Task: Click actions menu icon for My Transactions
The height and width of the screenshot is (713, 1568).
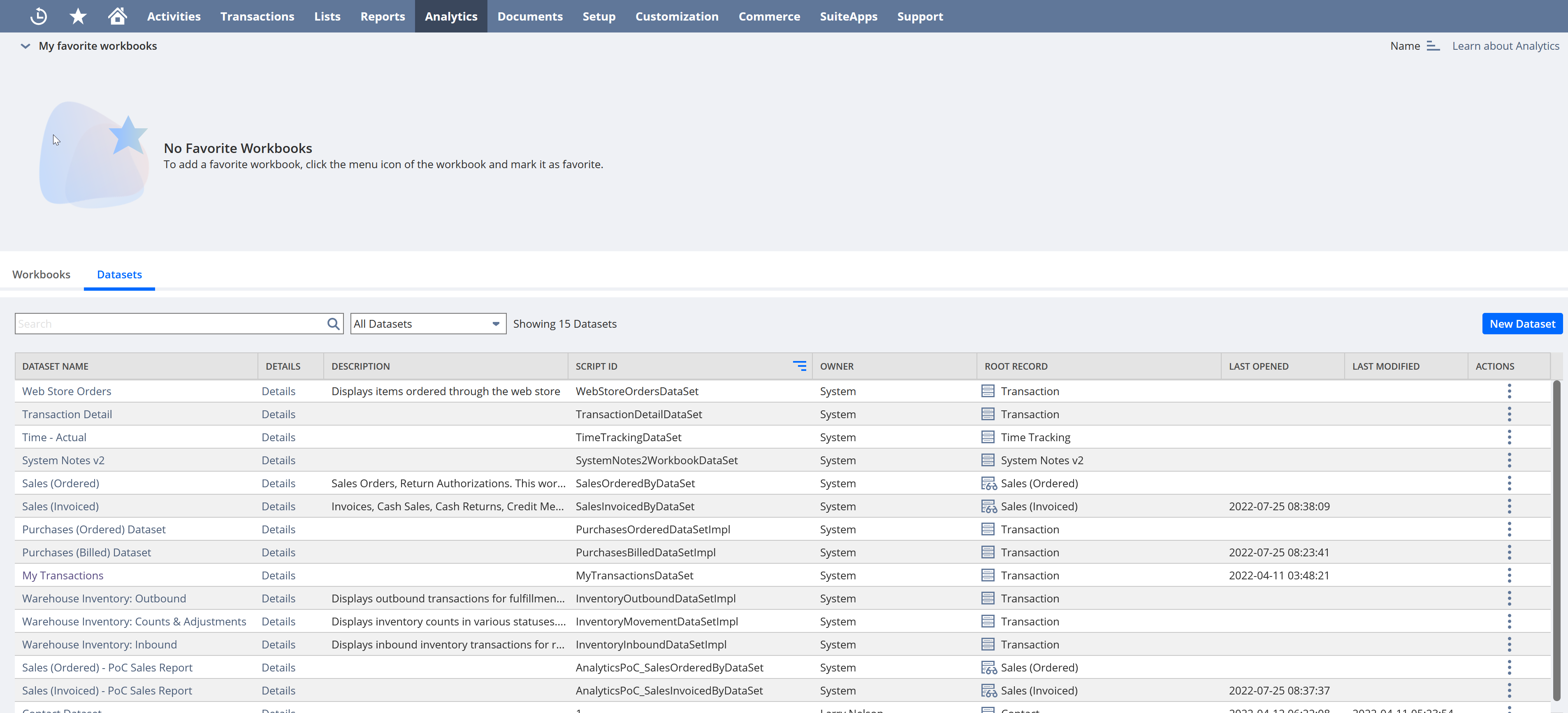Action: [1509, 575]
